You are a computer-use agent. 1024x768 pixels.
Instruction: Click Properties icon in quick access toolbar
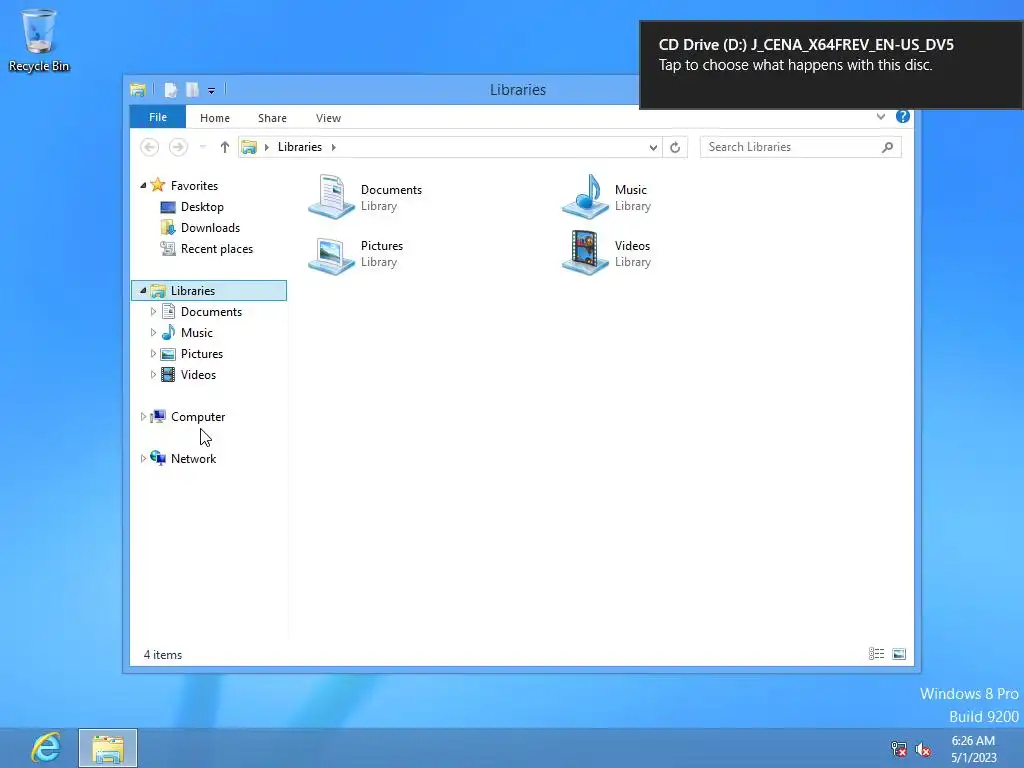pos(170,90)
